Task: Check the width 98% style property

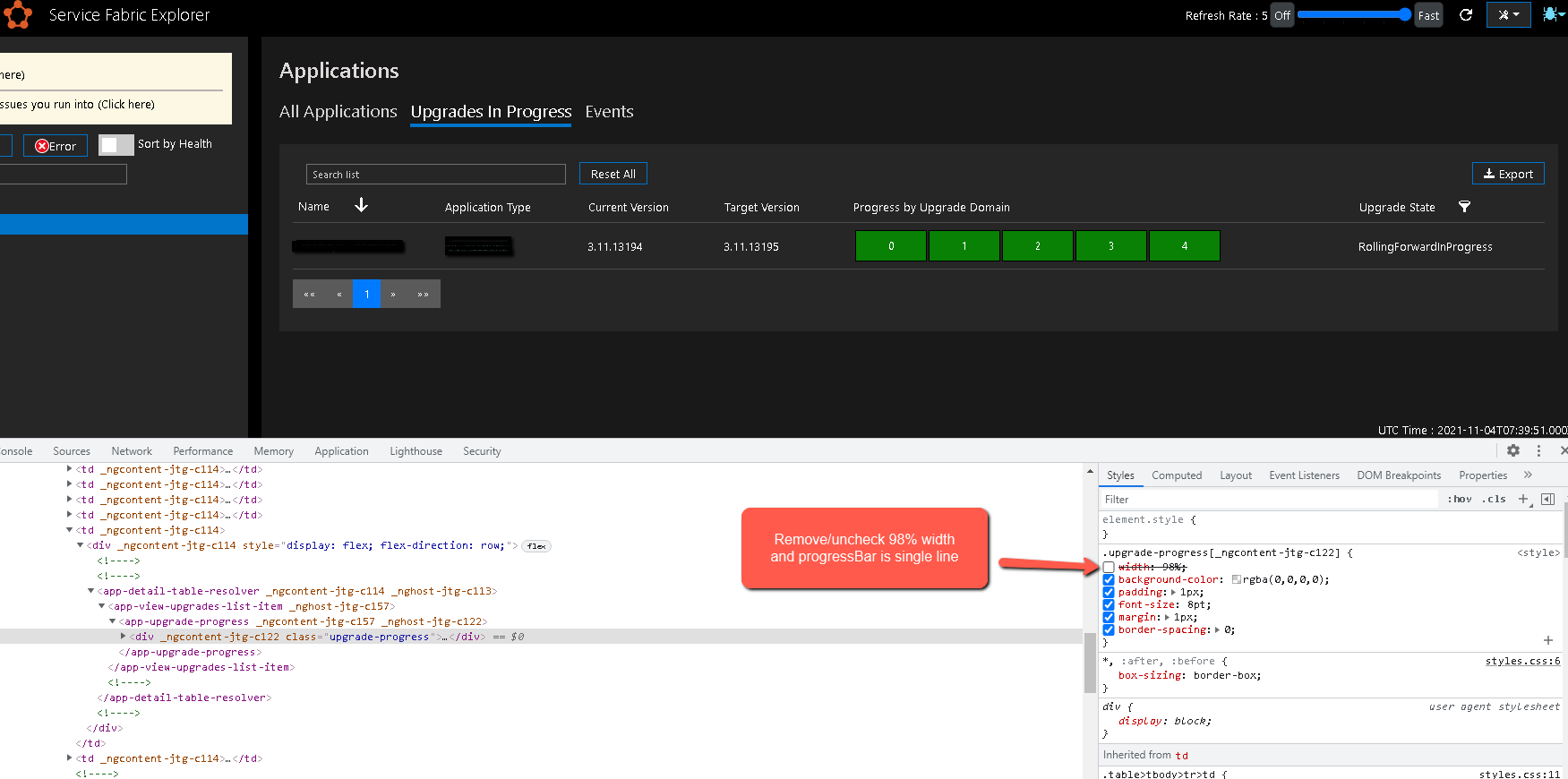Action: (x=1109, y=567)
